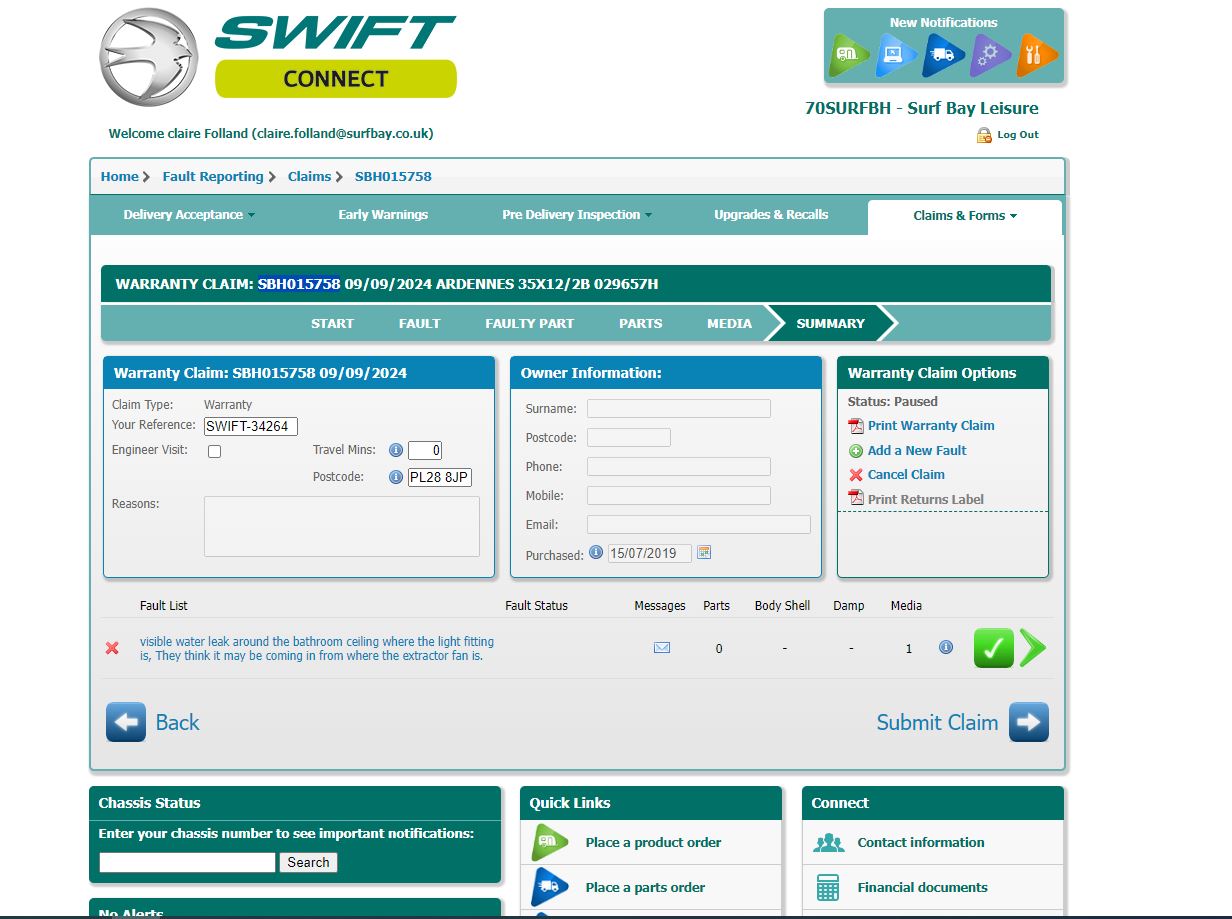This screenshot has height=919, width=1232.
Task: Go to the FAULTY PART step
Action: click(529, 323)
